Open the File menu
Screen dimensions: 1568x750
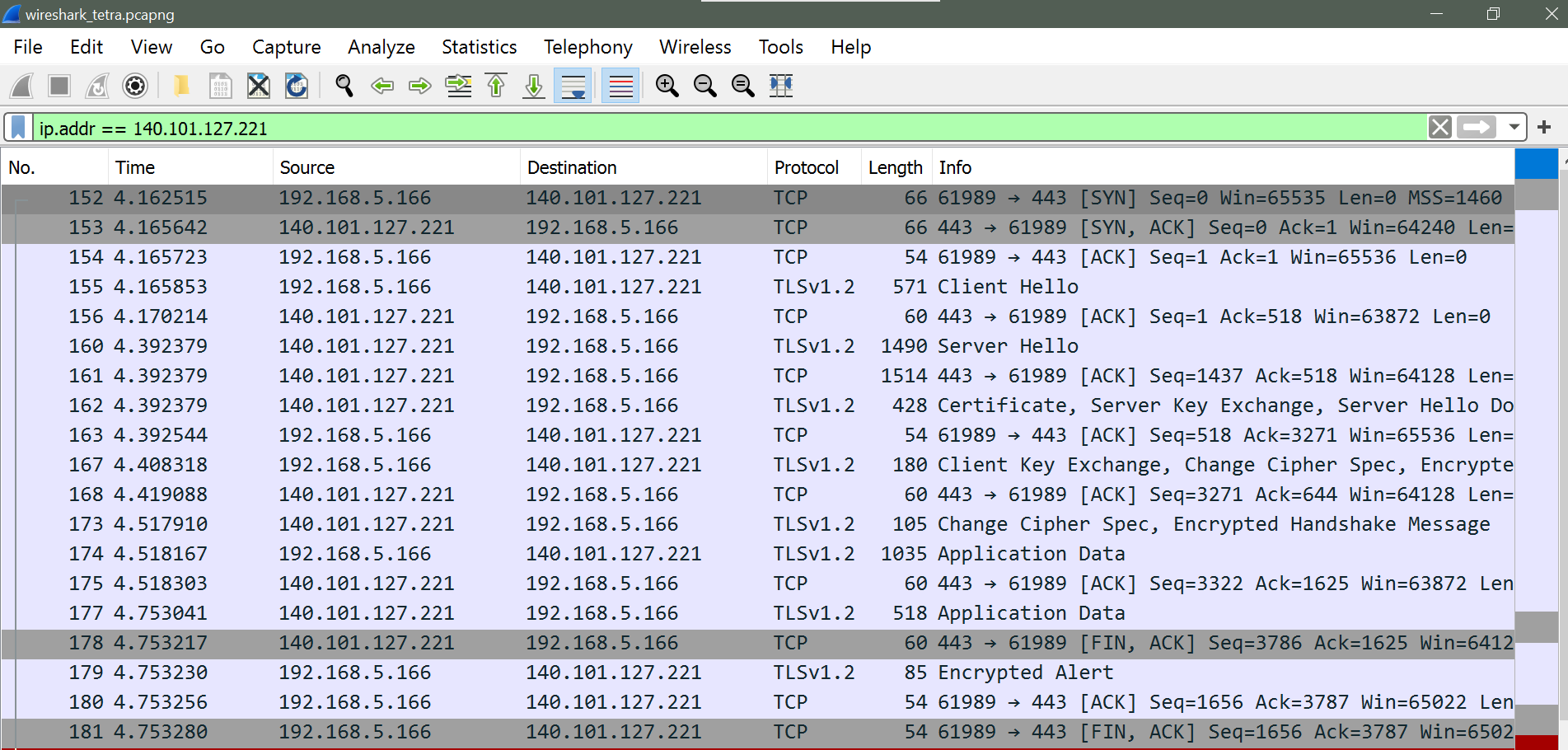(28, 47)
